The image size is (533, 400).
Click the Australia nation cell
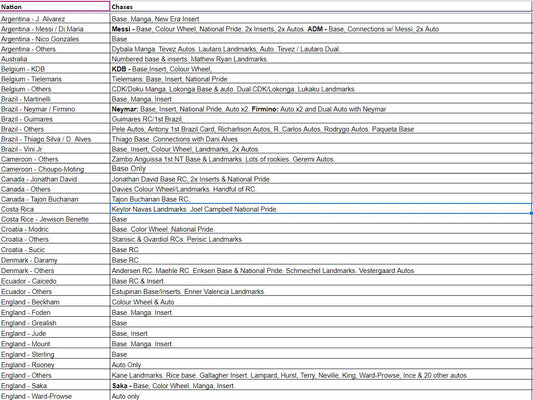[x=55, y=59]
